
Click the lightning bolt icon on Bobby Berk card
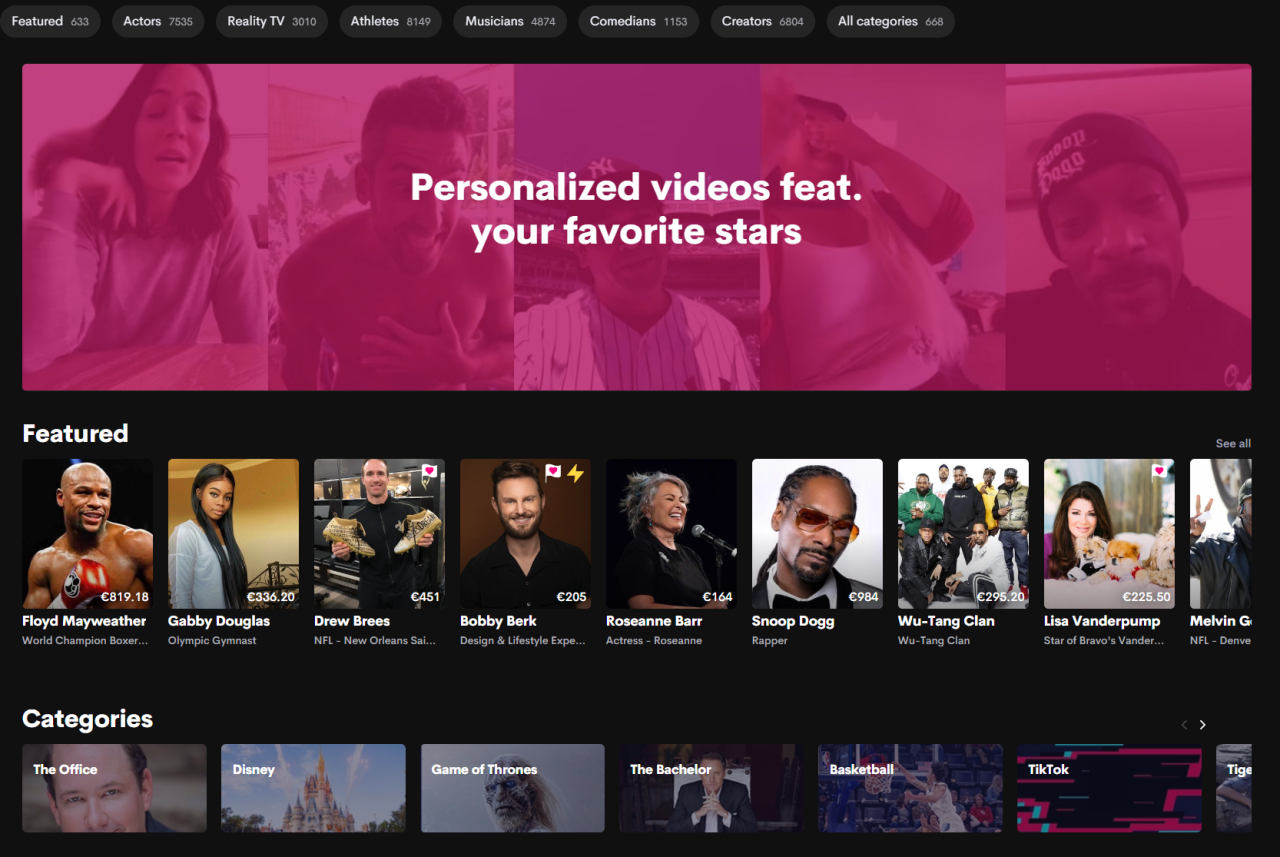(575, 473)
